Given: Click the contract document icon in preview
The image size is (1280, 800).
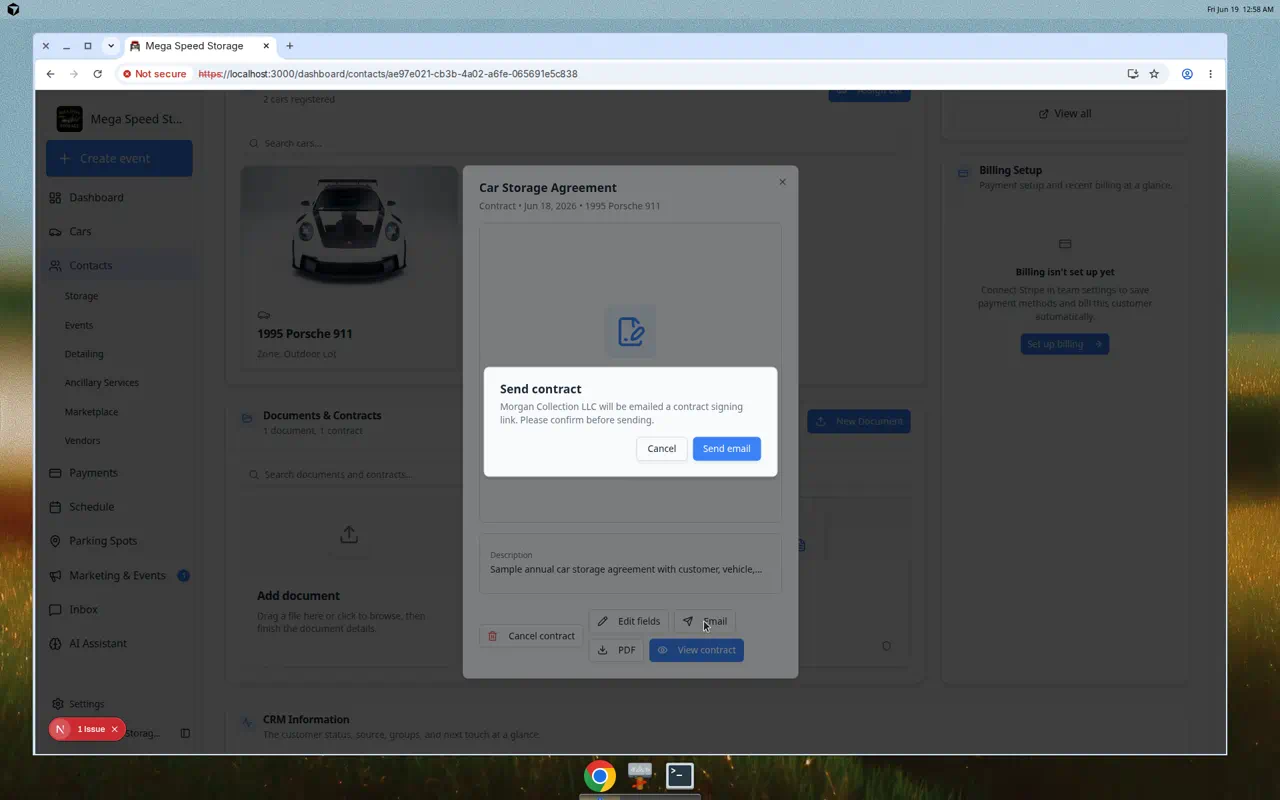Looking at the screenshot, I should pos(630,331).
